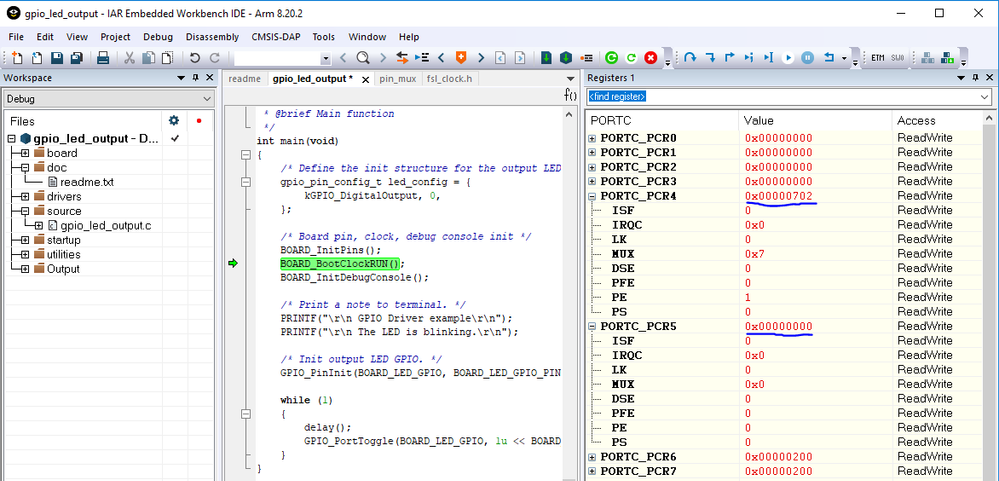Click the Go (run) play icon
Screen dimensions: 999x481
click(x=788, y=58)
